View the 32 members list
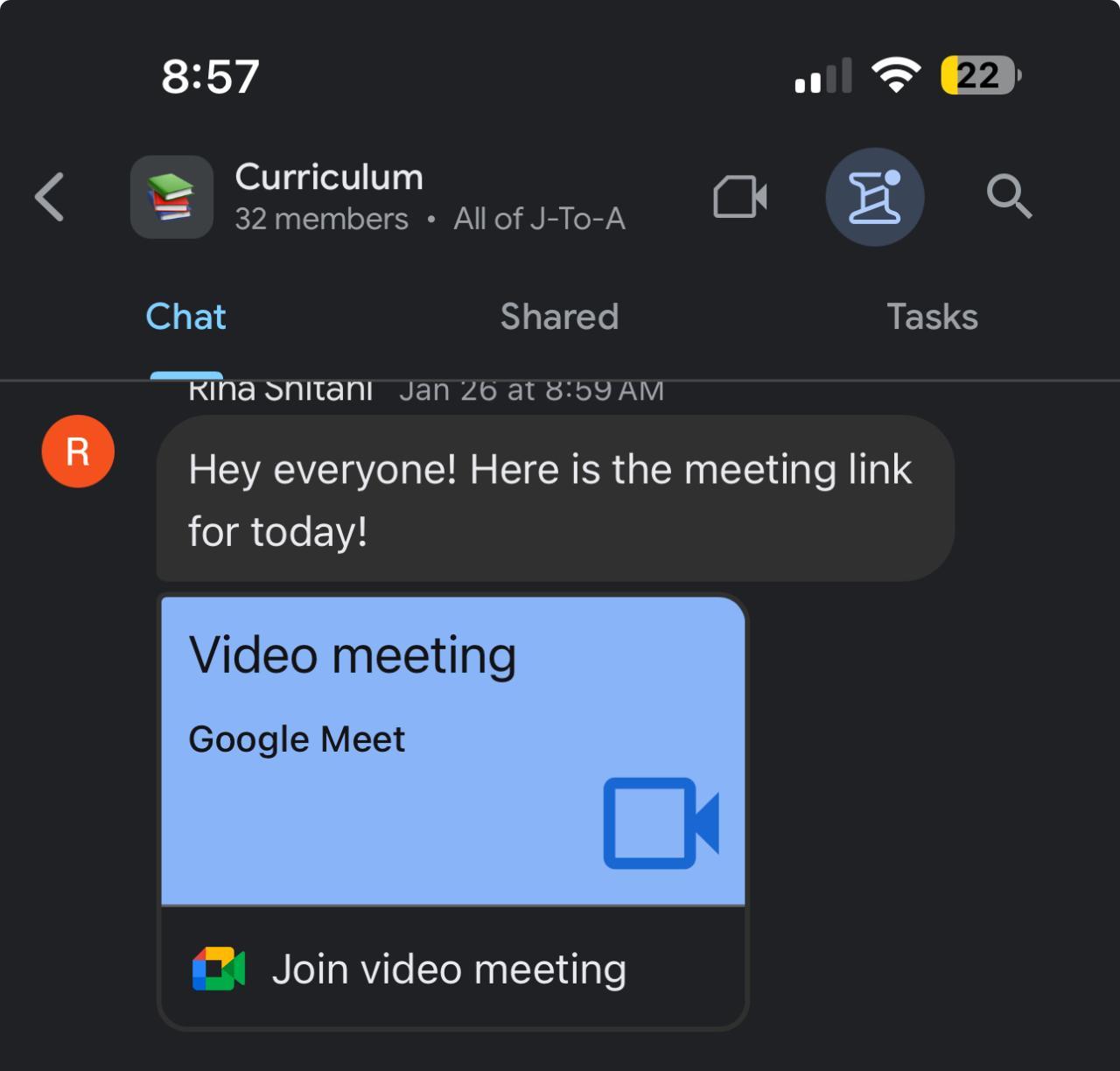Image resolution: width=1120 pixels, height=1071 pixels. tap(321, 219)
